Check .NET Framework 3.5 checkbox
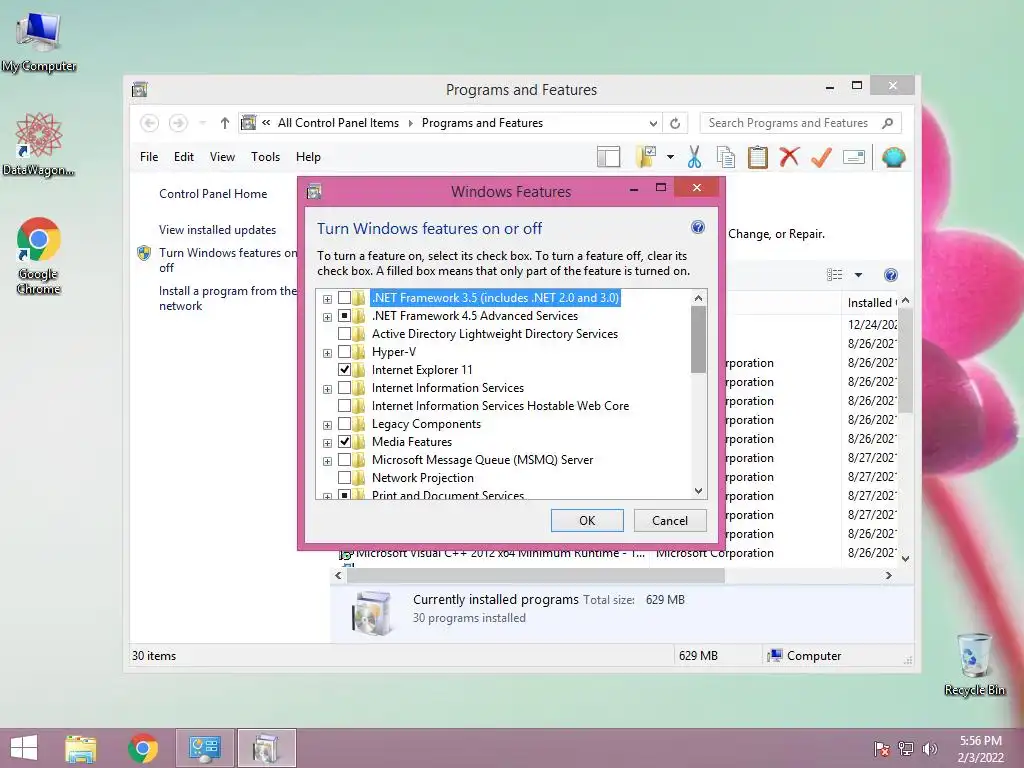The width and height of the screenshot is (1024, 768). [344, 298]
